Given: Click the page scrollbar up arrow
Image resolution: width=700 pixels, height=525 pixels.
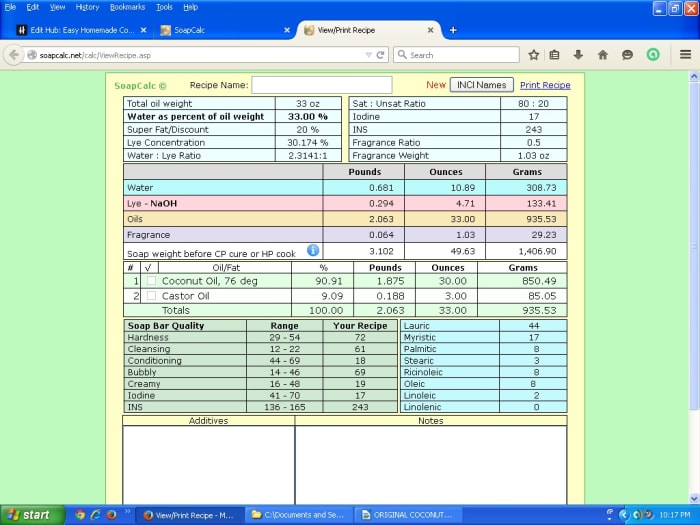Looking at the screenshot, I should pyautogui.click(x=694, y=76).
